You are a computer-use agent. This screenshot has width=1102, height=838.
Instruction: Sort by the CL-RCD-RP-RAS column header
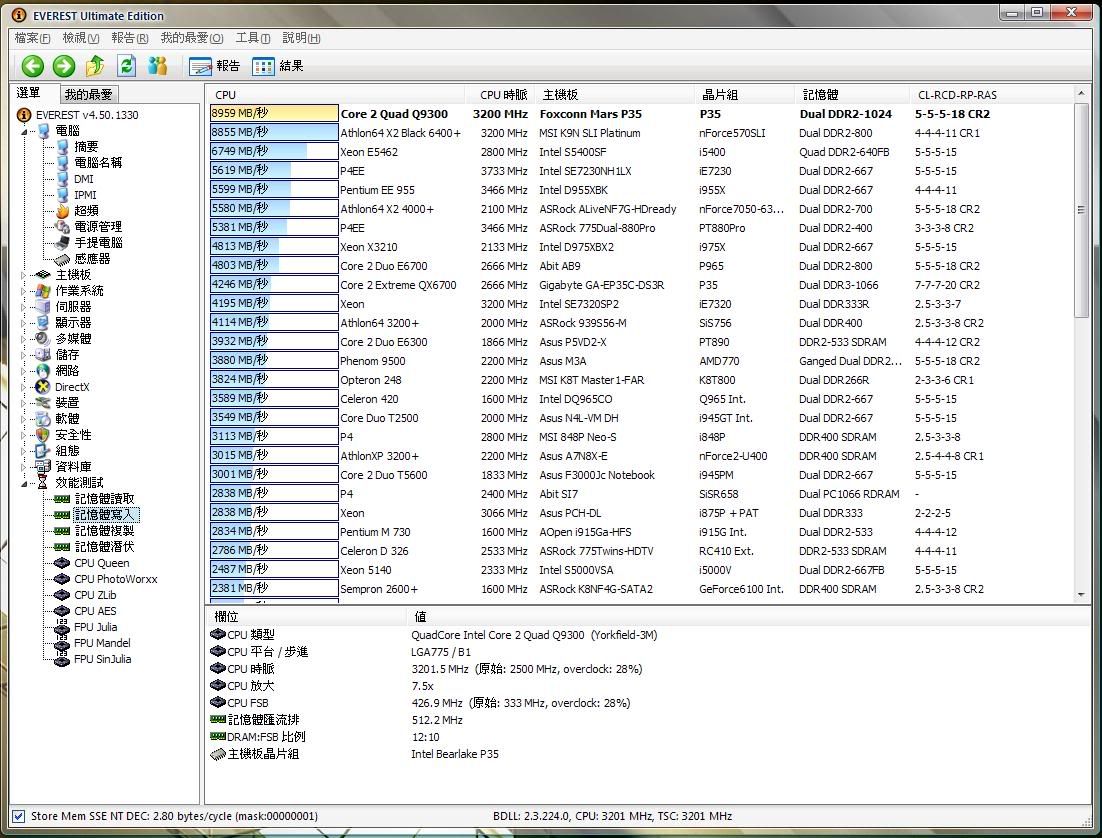point(990,95)
